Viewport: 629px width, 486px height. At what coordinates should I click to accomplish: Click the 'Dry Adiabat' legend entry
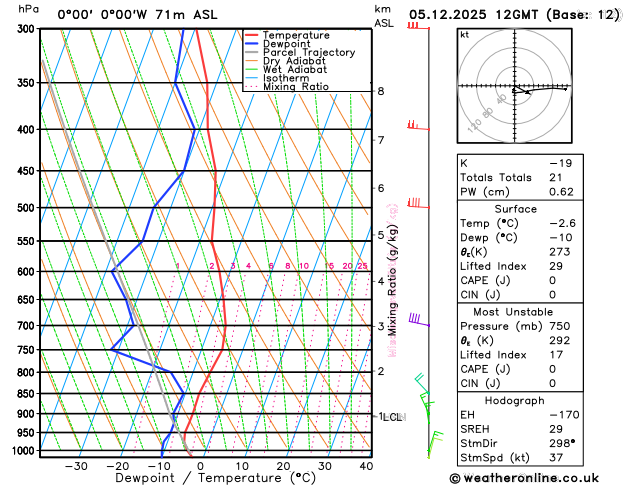pyautogui.click(x=294, y=61)
